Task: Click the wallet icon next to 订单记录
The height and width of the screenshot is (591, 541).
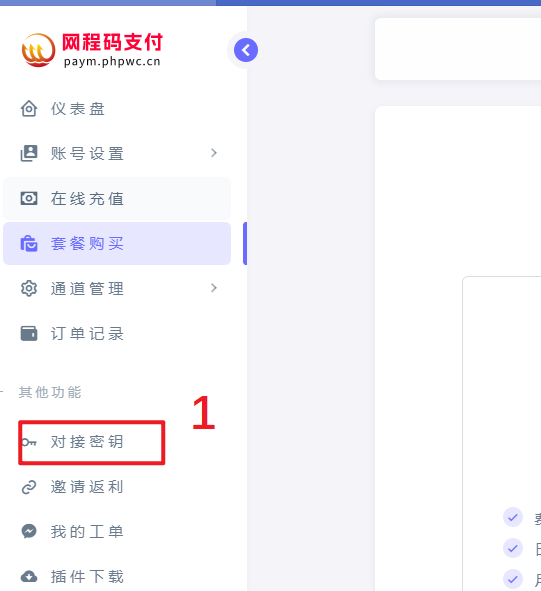Action: pyautogui.click(x=29, y=334)
